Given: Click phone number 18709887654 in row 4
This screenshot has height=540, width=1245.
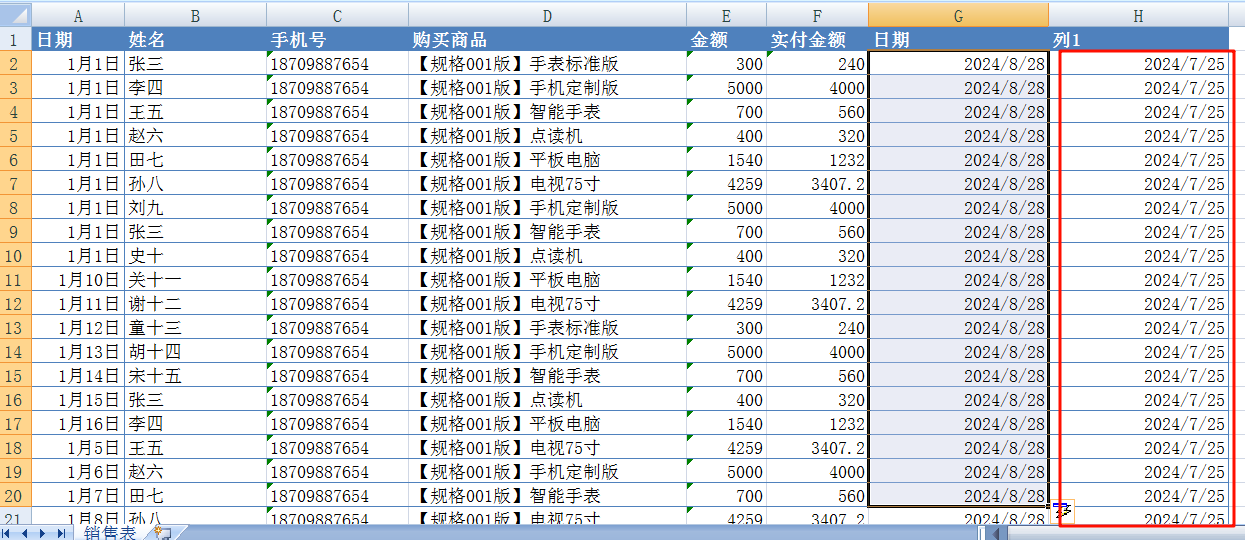Looking at the screenshot, I should pos(337,112).
